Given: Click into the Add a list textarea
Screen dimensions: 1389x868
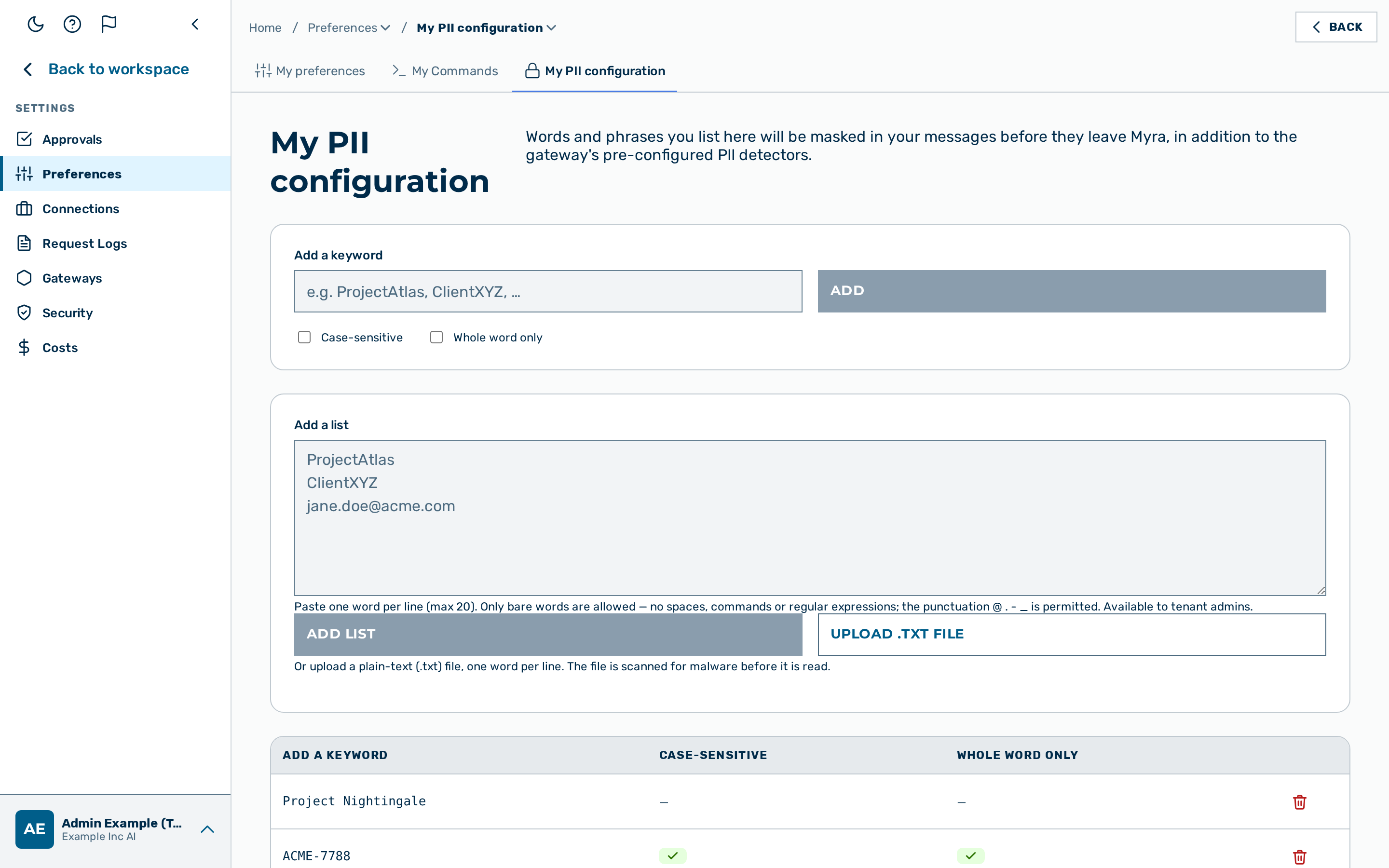Looking at the screenshot, I should [810, 518].
